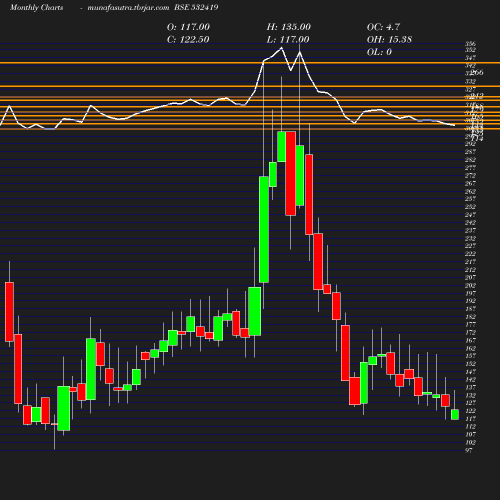Click the 177 price axis label
The height and width of the screenshot is (500, 500).
point(470,324)
